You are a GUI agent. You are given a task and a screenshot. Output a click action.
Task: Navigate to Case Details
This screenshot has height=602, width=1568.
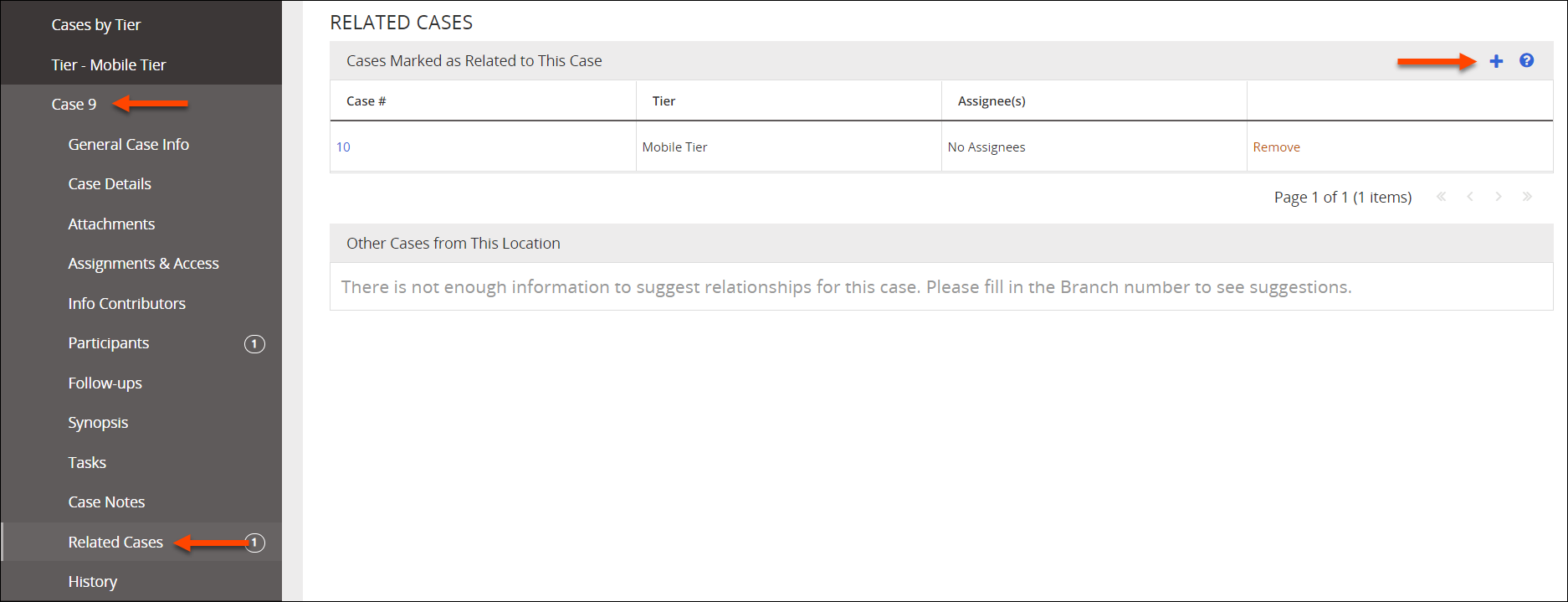tap(110, 183)
